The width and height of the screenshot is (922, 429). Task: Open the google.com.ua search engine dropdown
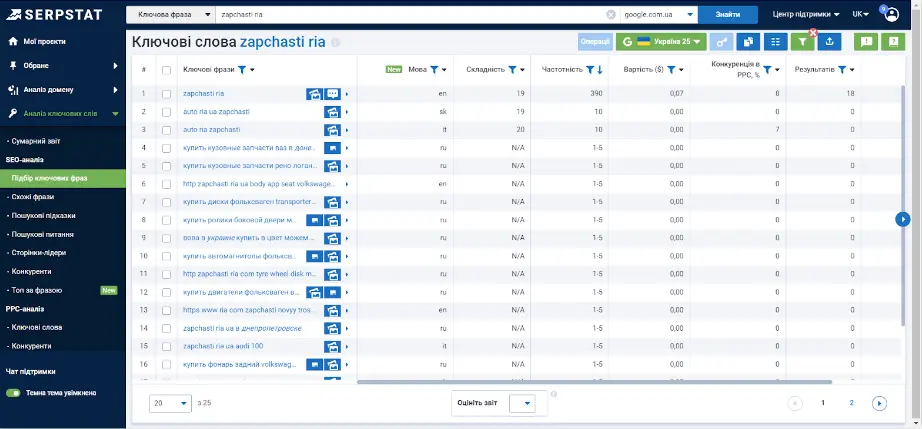659,15
